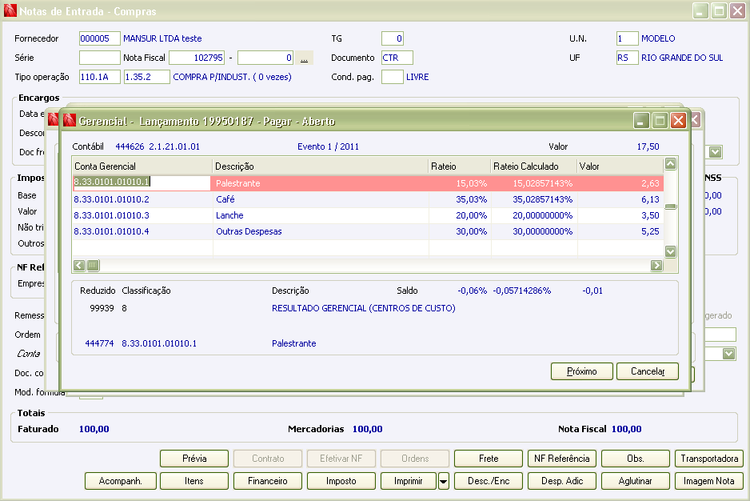Image resolution: width=750 pixels, height=501 pixels.
Task: Maximize the Gerencial dialog window
Action: point(660,121)
